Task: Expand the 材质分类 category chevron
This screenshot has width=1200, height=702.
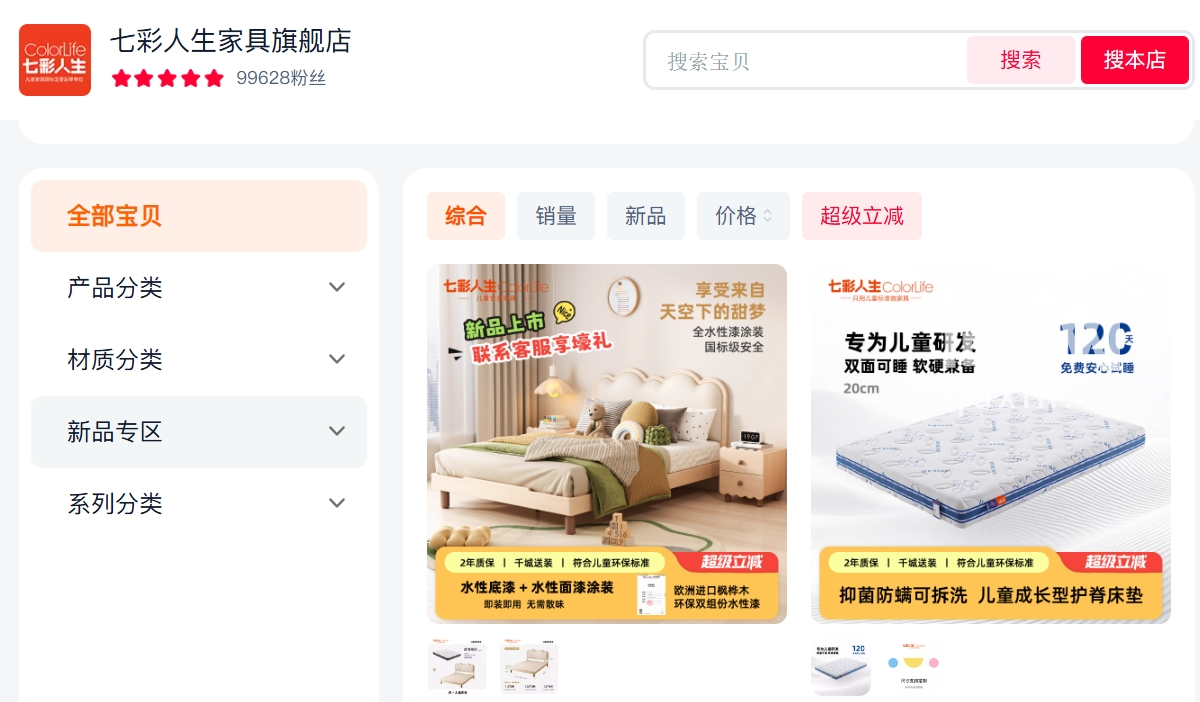Action: (337, 359)
